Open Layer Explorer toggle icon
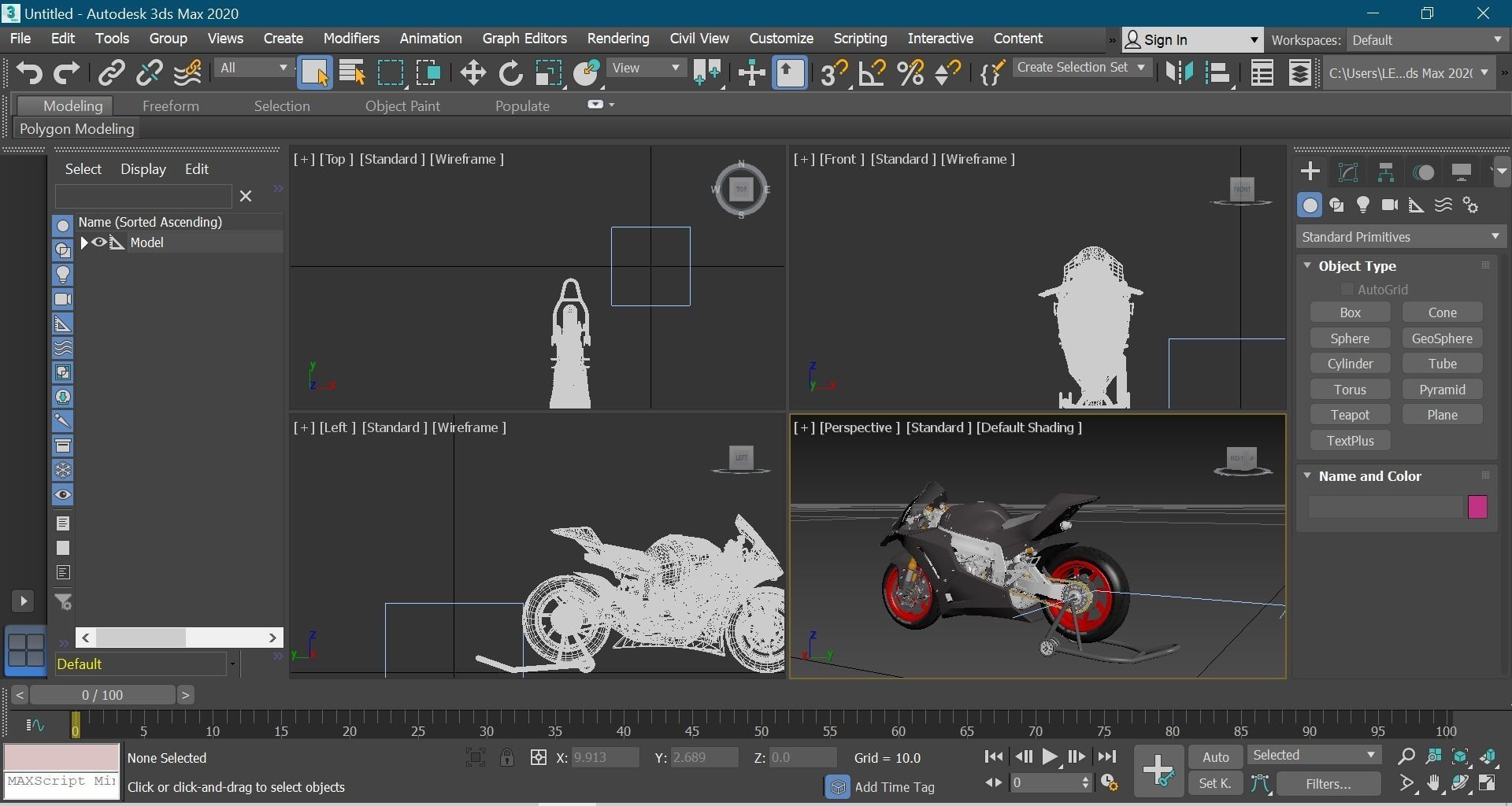This screenshot has width=1512, height=806. click(1300, 73)
